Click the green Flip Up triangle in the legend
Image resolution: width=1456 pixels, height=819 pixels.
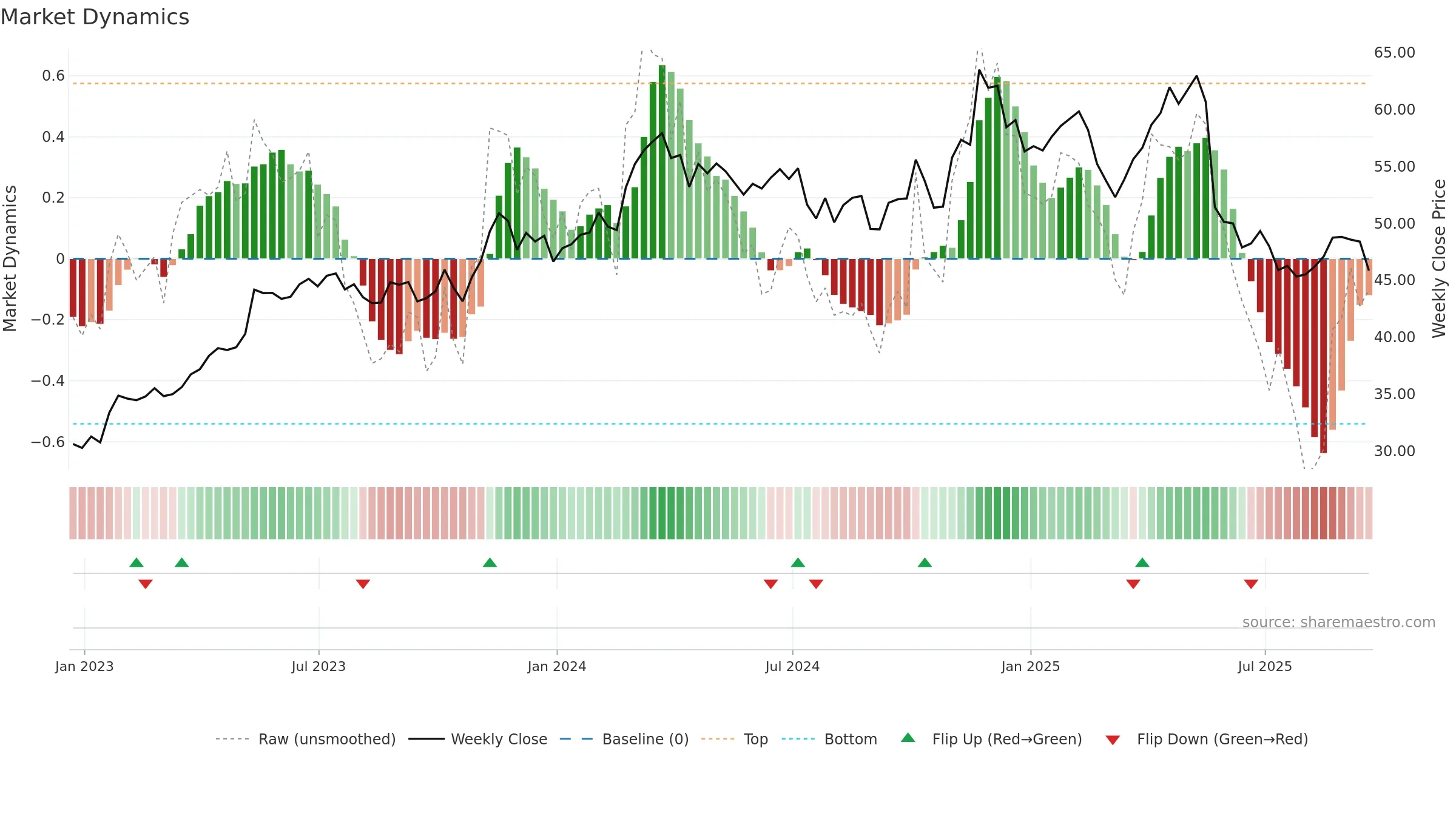(x=908, y=738)
